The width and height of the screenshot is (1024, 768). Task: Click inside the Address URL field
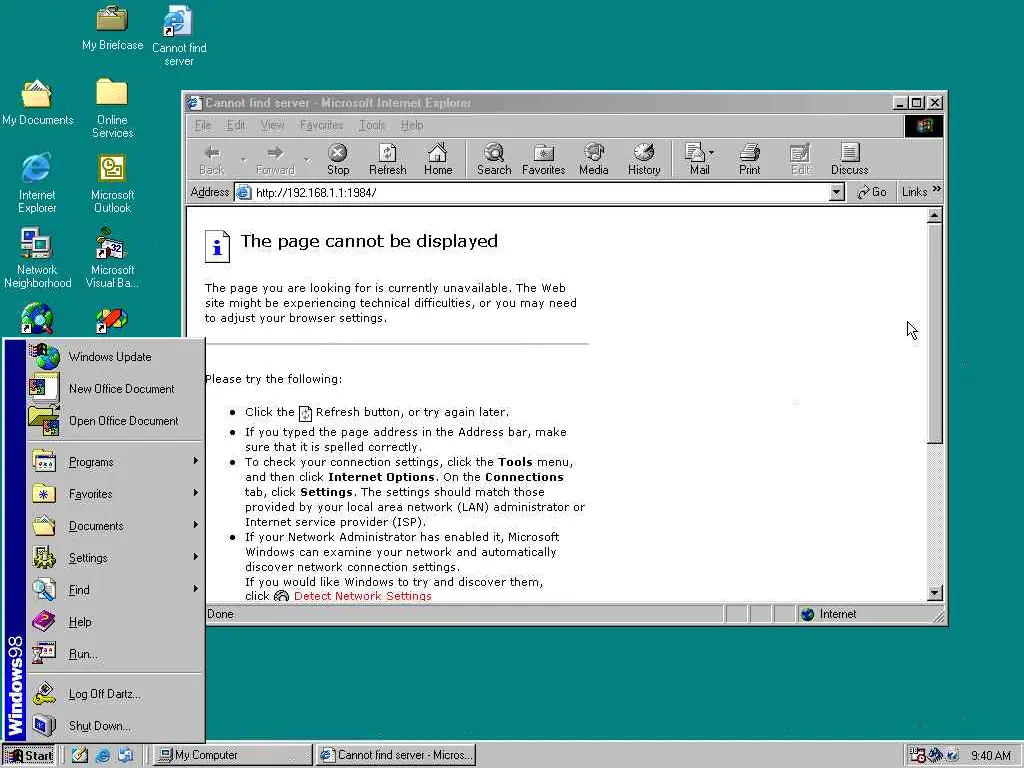(532, 192)
